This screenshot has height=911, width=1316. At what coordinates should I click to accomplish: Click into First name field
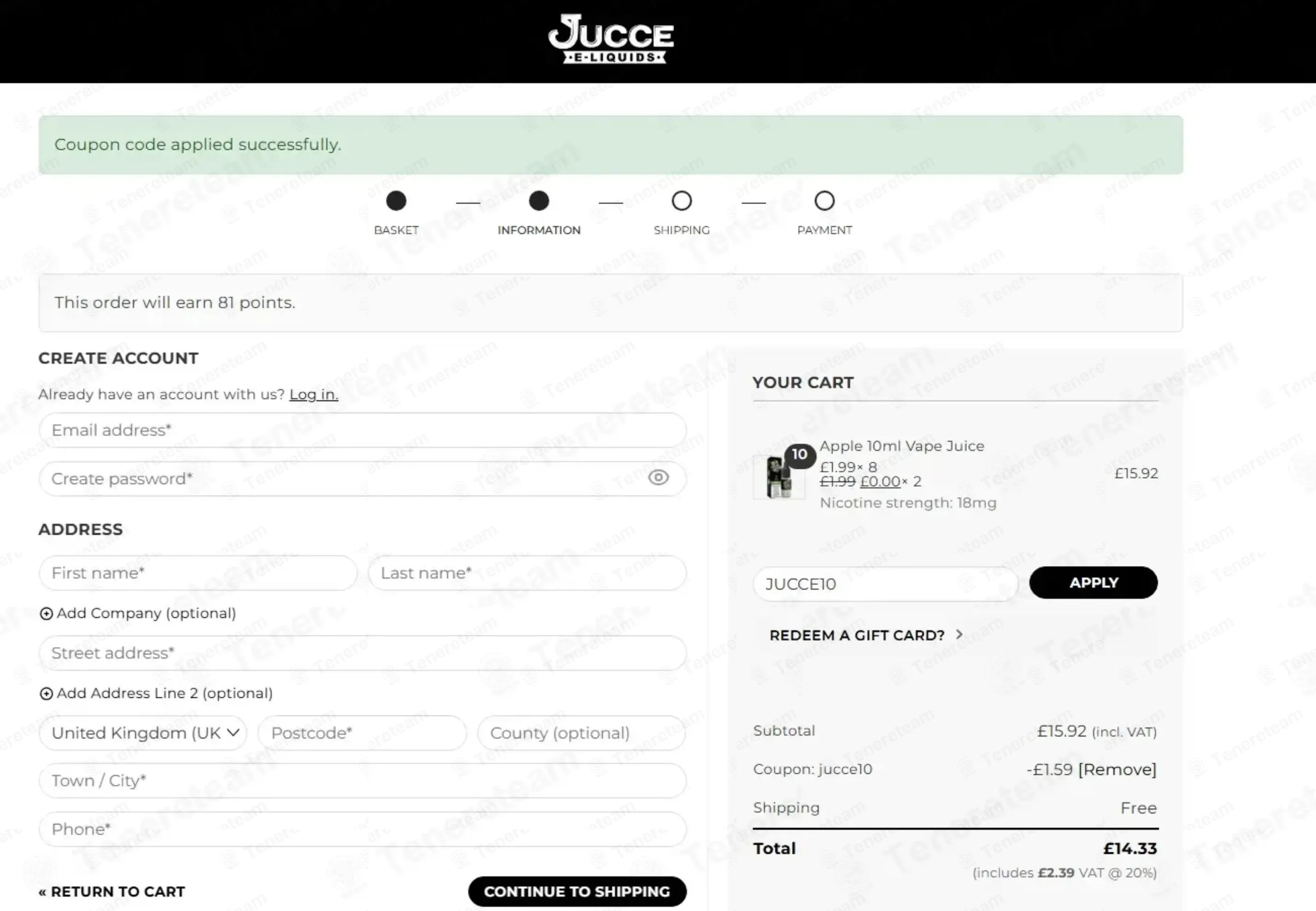point(198,573)
